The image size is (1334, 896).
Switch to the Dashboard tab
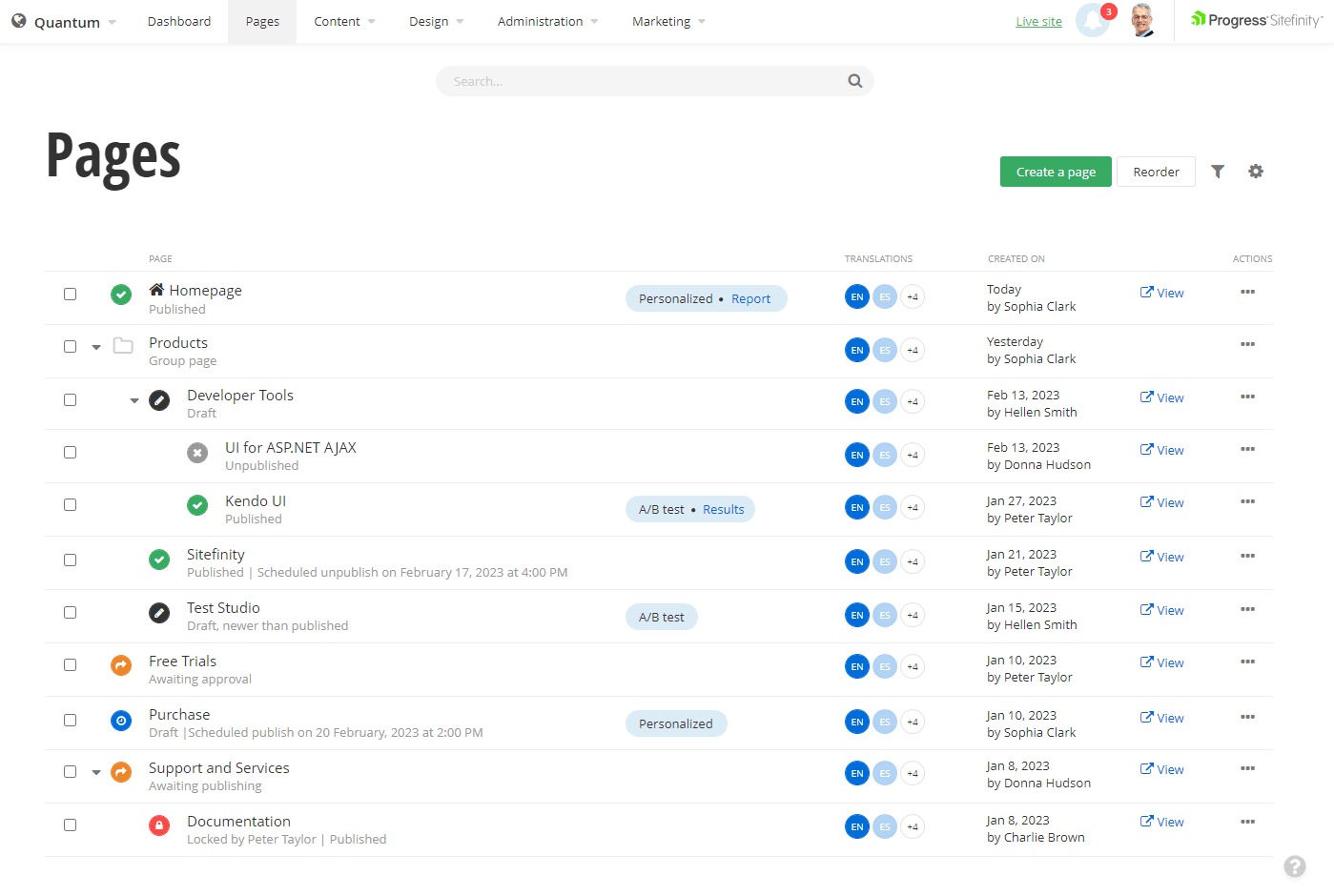pyautogui.click(x=179, y=21)
